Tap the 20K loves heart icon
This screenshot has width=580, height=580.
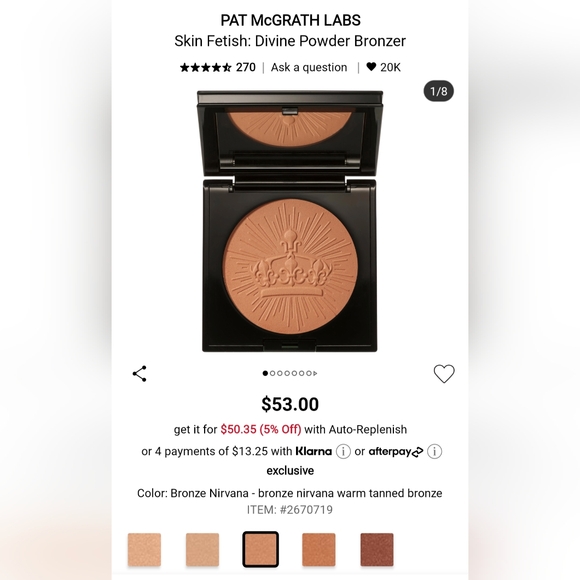[371, 67]
